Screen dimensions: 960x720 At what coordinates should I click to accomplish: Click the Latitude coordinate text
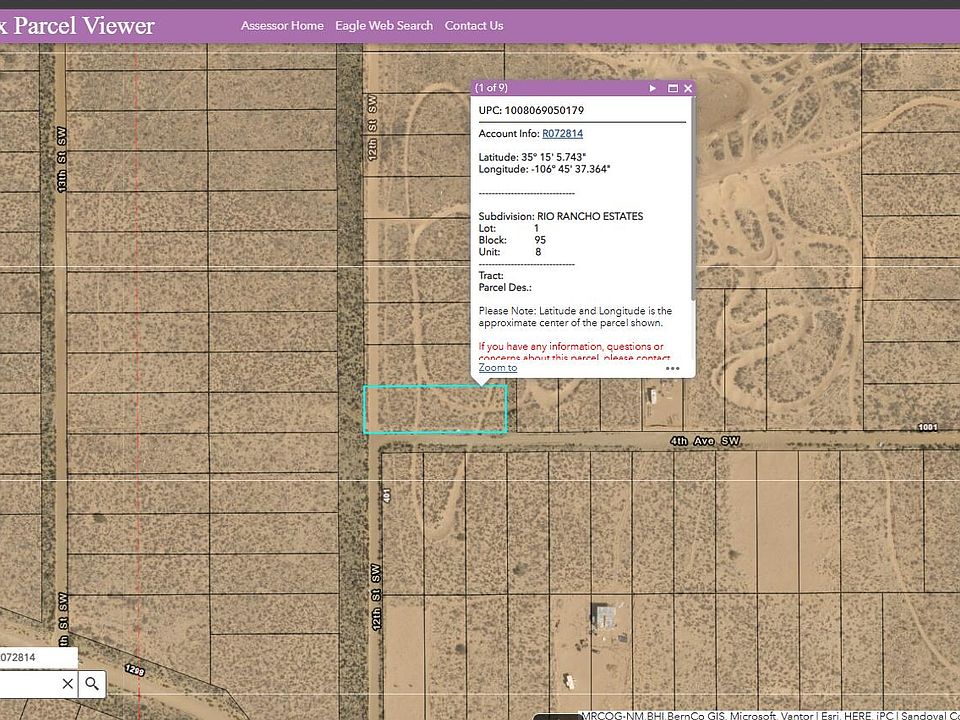click(x=532, y=157)
